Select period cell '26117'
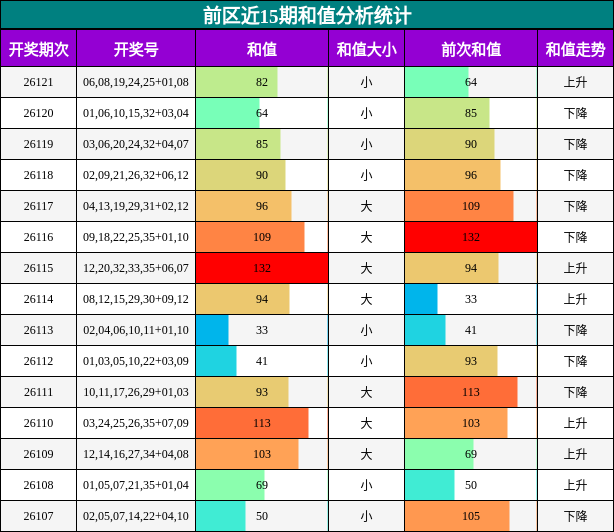Image resolution: width=614 pixels, height=532 pixels. [38, 206]
